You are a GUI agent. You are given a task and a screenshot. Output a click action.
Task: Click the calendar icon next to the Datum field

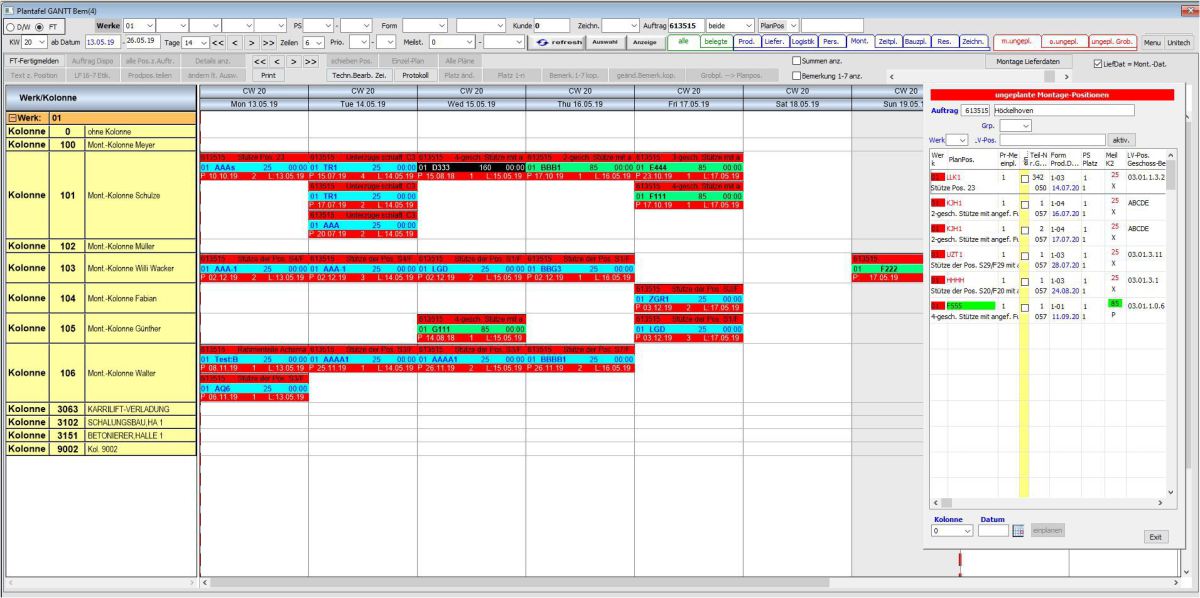[x=1016, y=530]
